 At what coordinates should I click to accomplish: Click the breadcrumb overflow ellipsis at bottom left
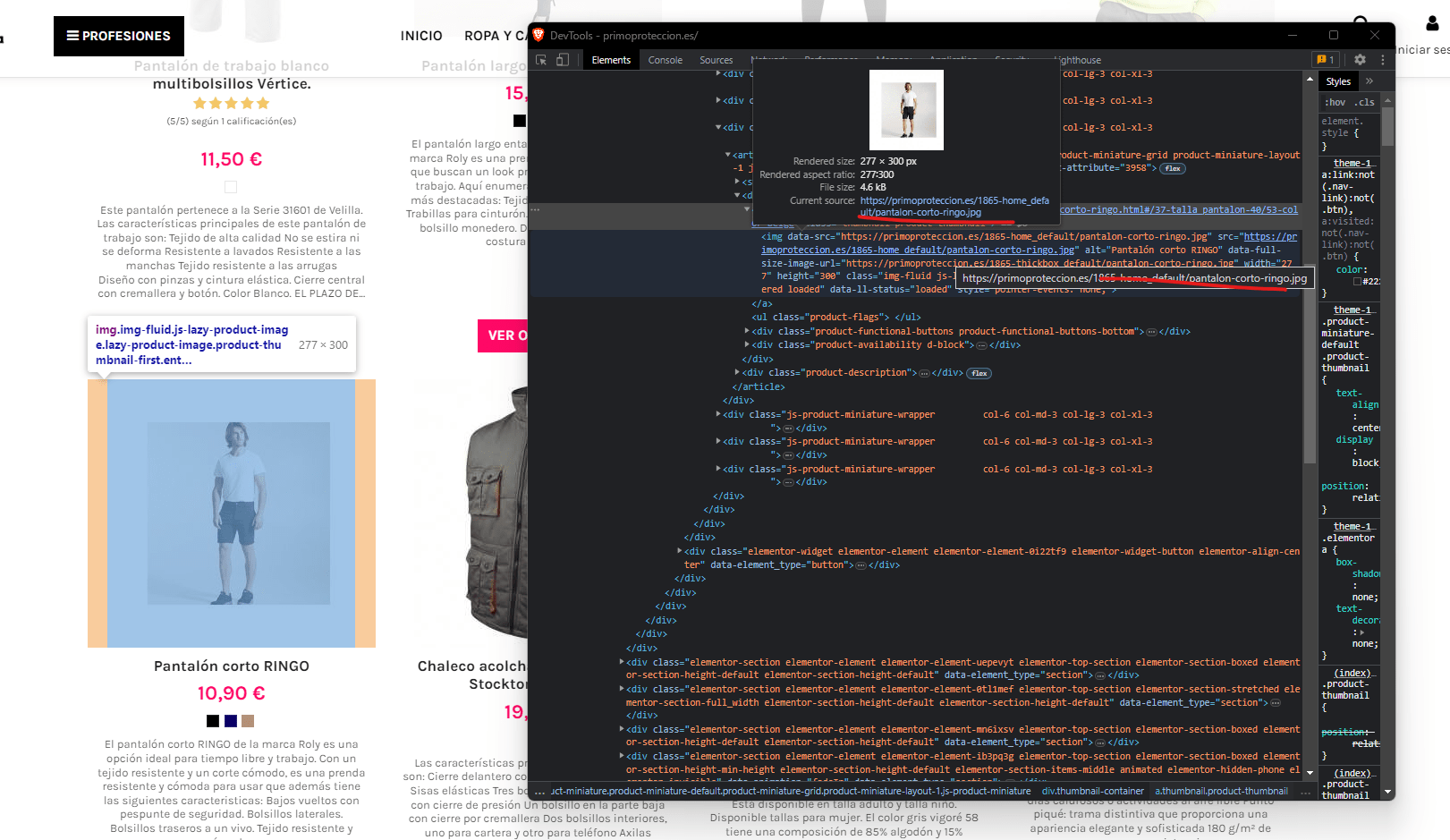[539, 792]
